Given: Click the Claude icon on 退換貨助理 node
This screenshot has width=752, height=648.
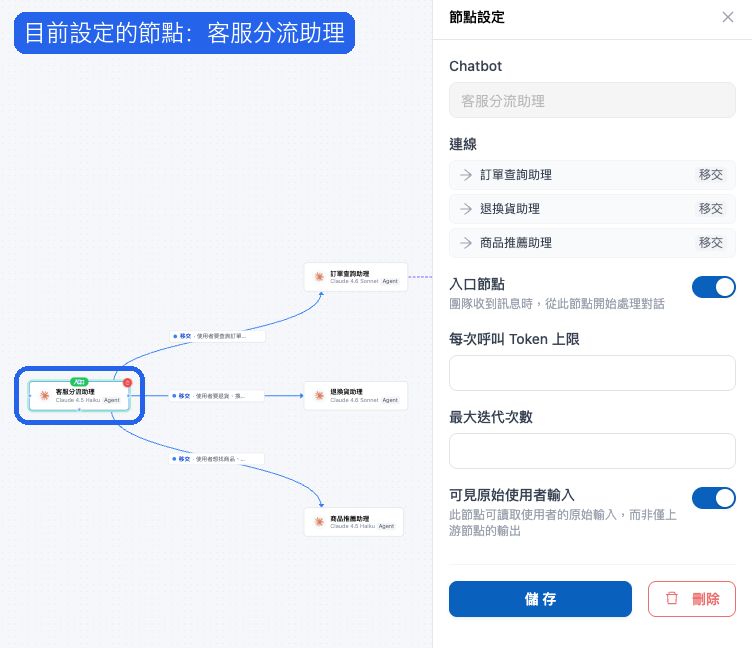Looking at the screenshot, I should [x=319, y=396].
